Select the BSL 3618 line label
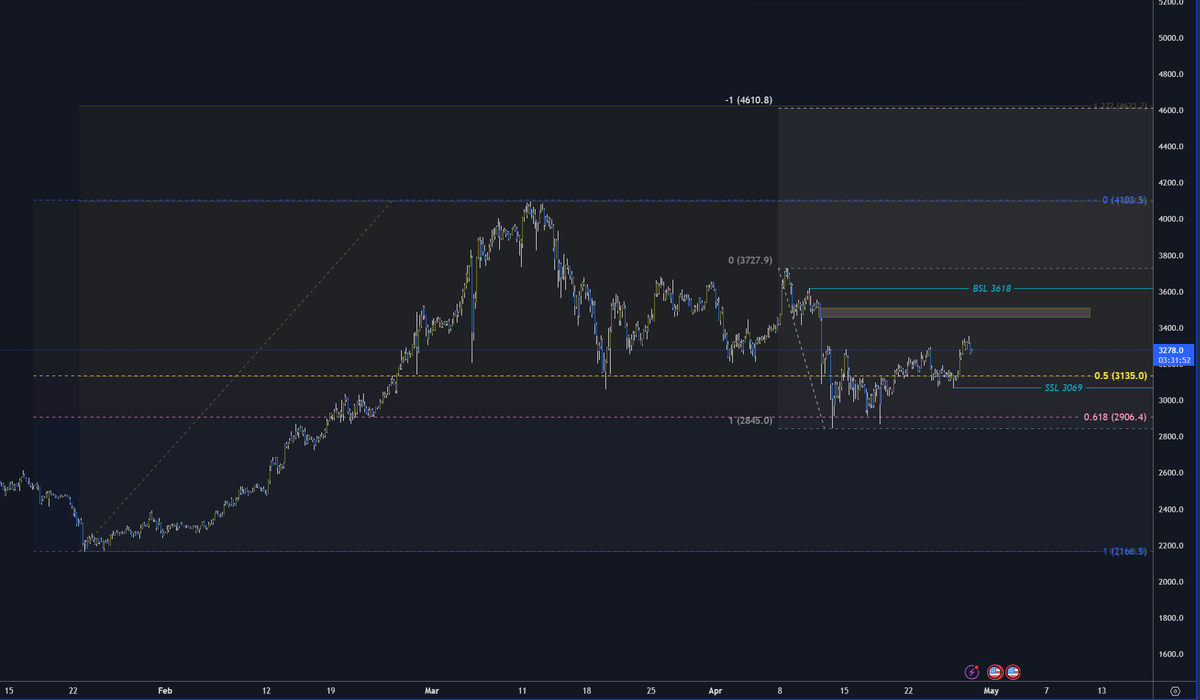Screen dimensions: 1200x700 [991, 288]
